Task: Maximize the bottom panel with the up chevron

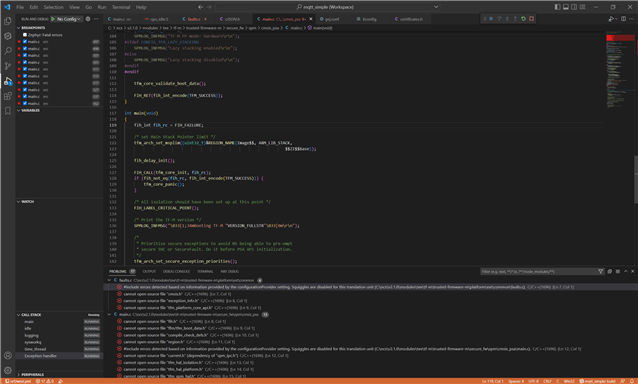Action: point(626,271)
